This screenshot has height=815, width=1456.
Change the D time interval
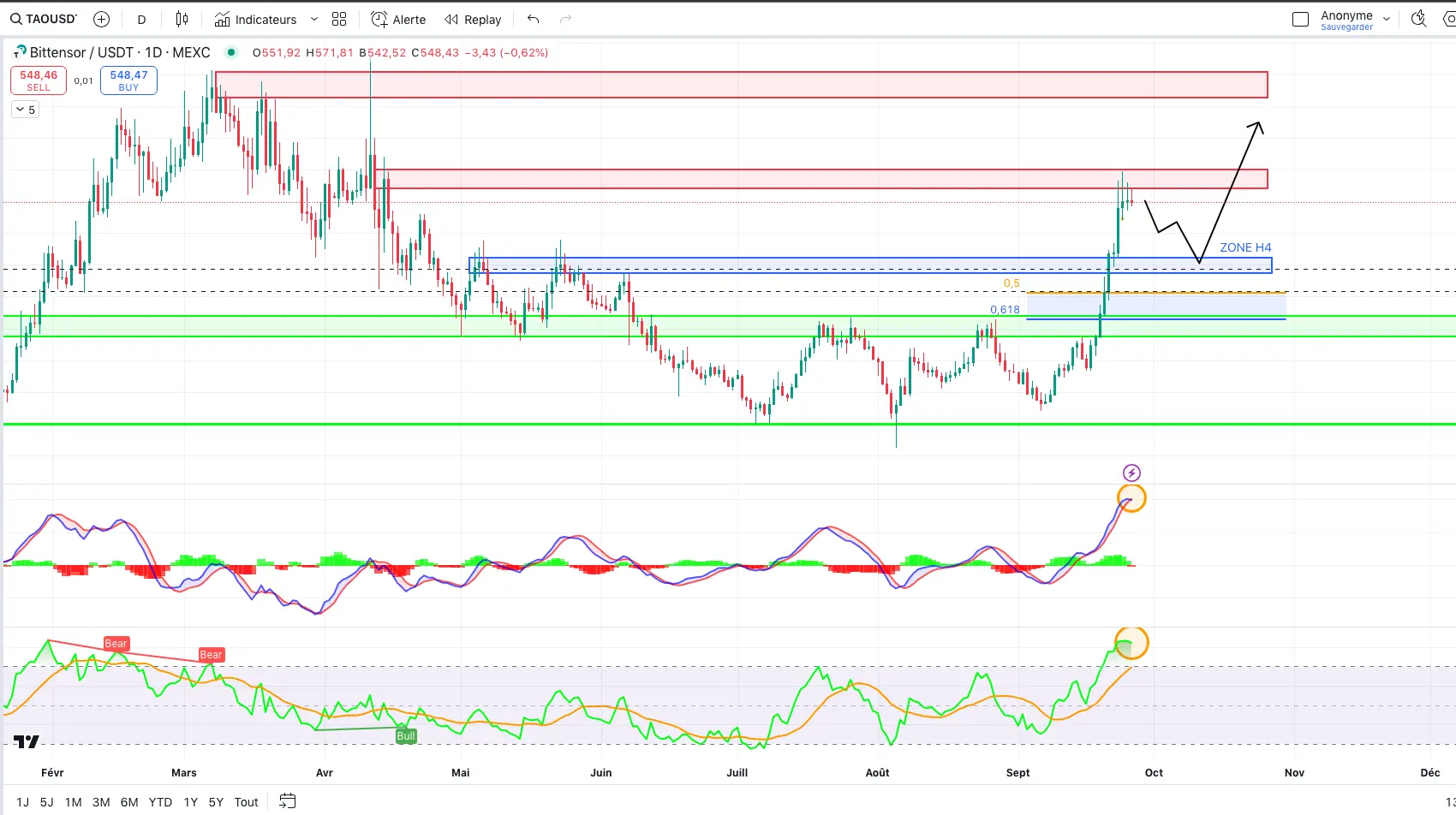[142, 19]
